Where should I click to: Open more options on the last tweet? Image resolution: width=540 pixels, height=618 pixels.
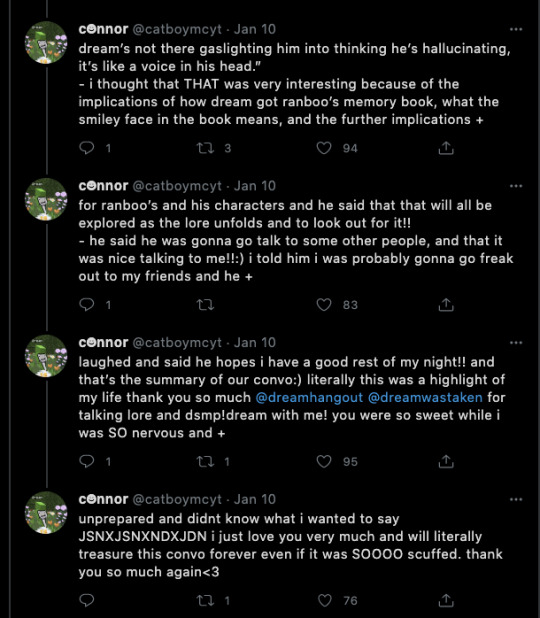click(516, 499)
